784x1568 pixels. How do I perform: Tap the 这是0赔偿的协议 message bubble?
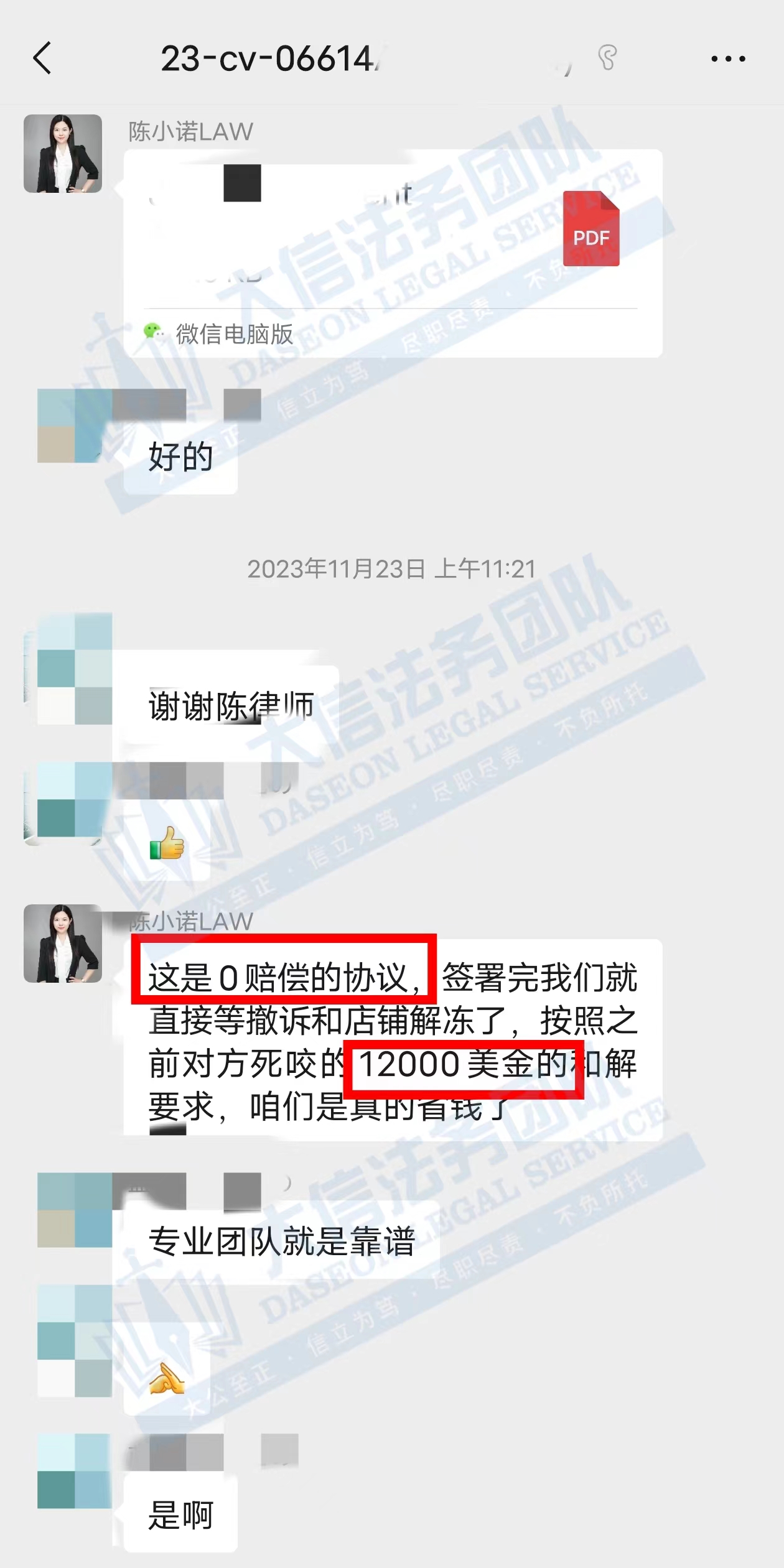393,1040
